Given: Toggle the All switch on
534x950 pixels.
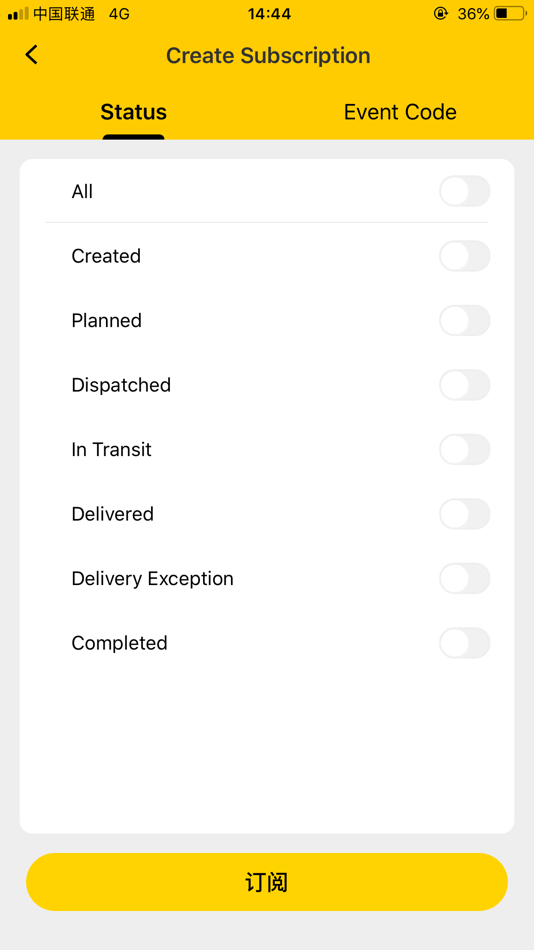Looking at the screenshot, I should tap(465, 191).
